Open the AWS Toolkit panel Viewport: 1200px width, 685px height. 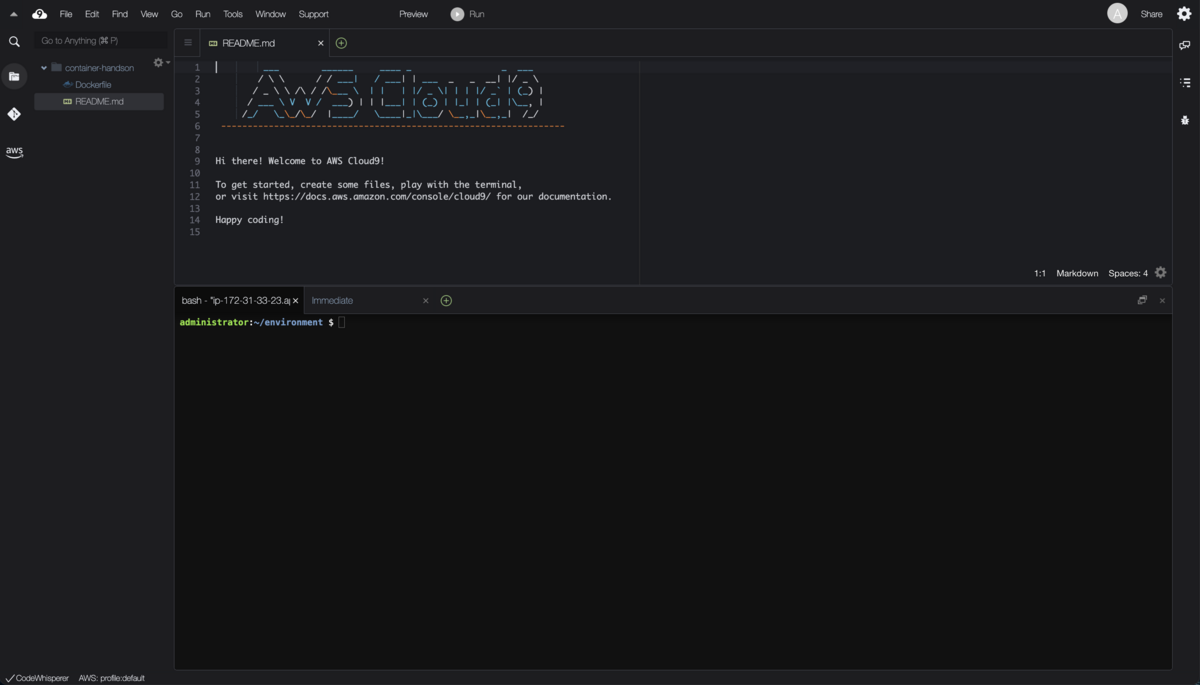[14, 152]
